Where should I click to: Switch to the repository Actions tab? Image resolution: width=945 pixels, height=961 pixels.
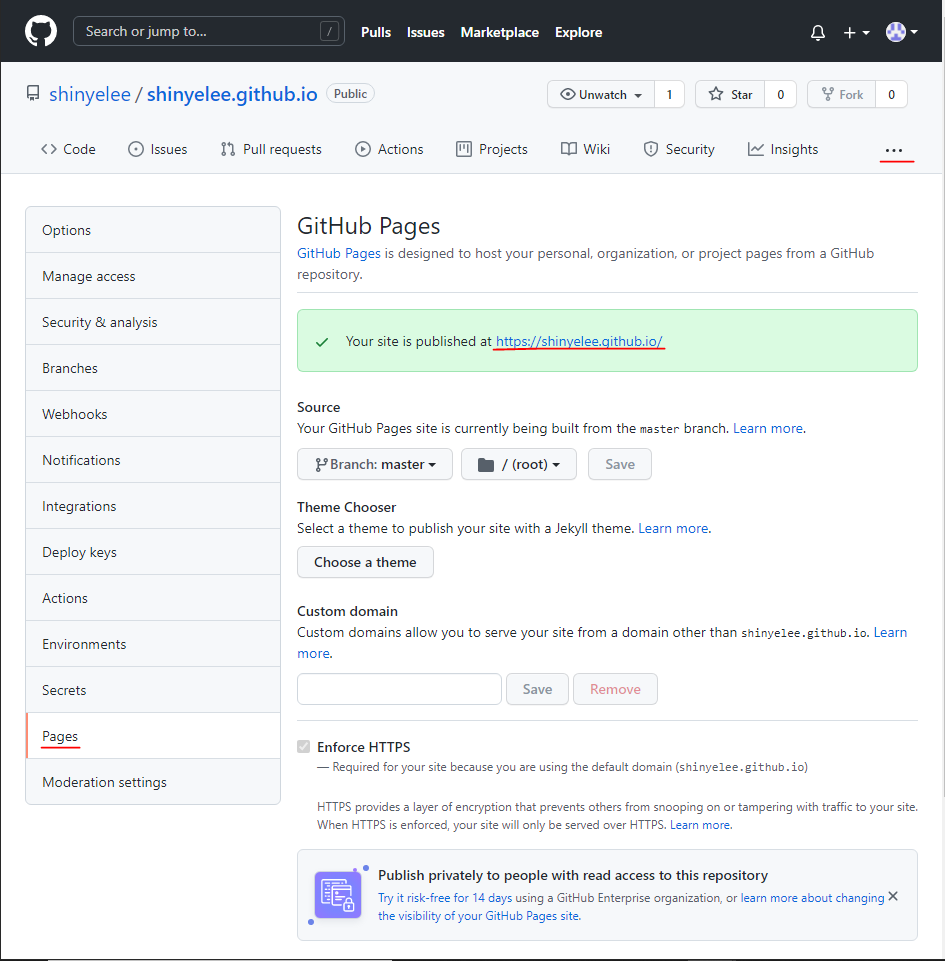click(x=389, y=150)
